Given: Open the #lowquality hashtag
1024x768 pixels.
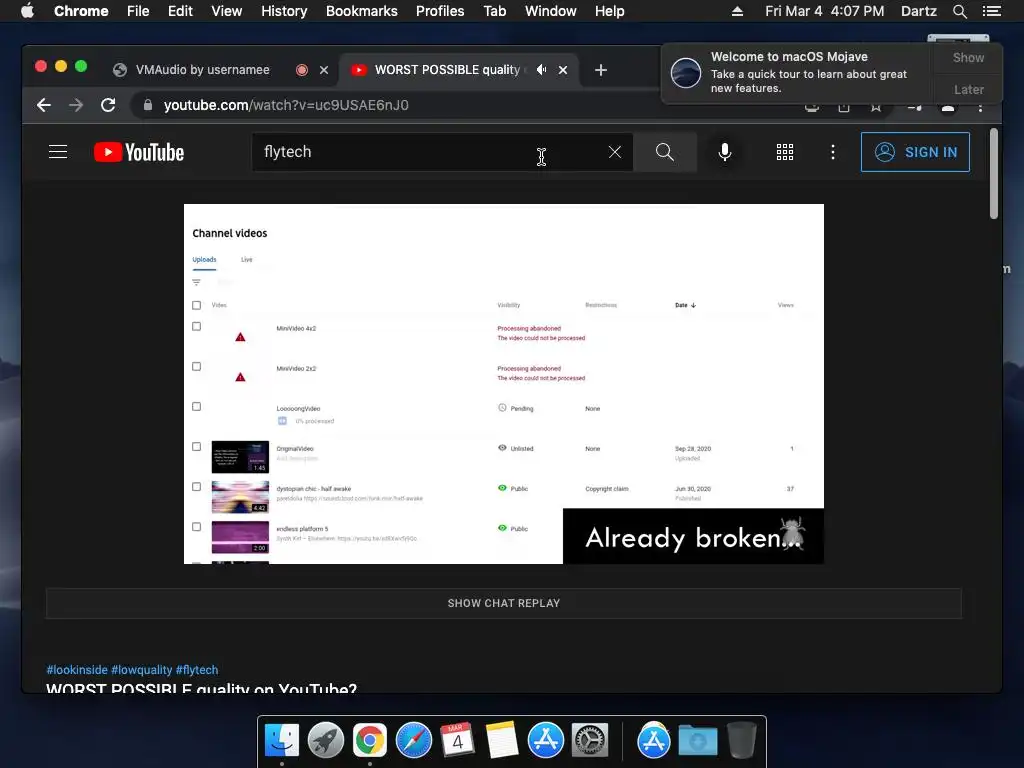Looking at the screenshot, I should (x=142, y=670).
